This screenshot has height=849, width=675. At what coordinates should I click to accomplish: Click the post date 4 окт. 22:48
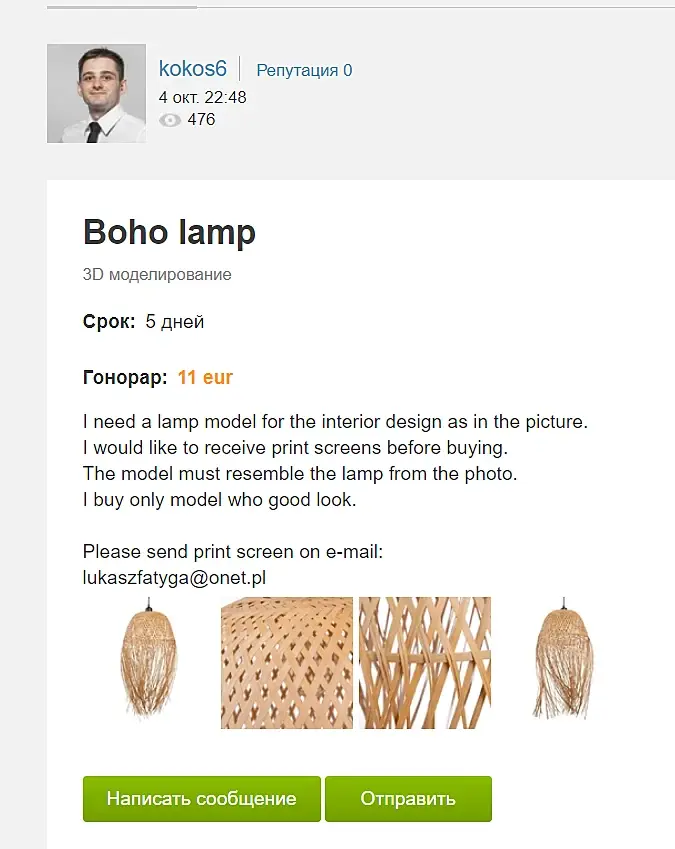point(202,97)
